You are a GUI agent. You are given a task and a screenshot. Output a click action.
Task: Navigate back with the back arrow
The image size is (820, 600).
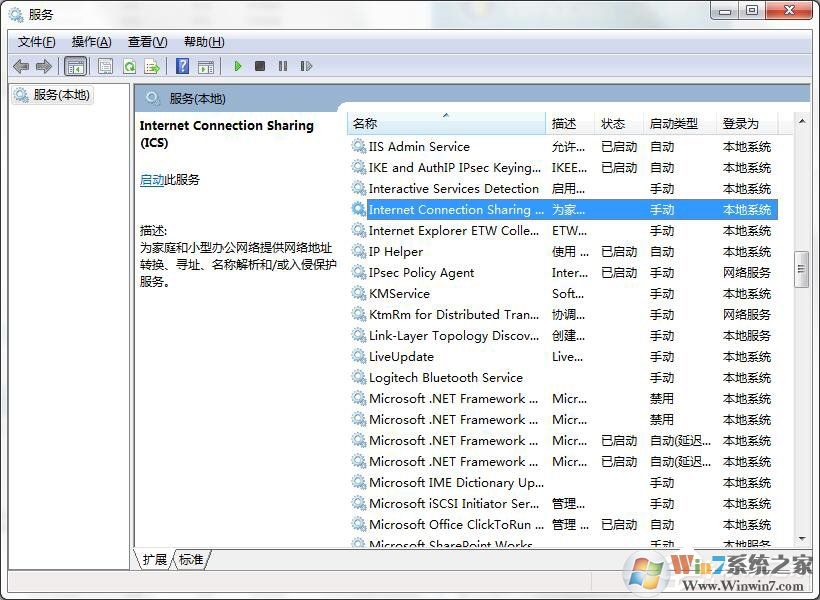click(22, 66)
